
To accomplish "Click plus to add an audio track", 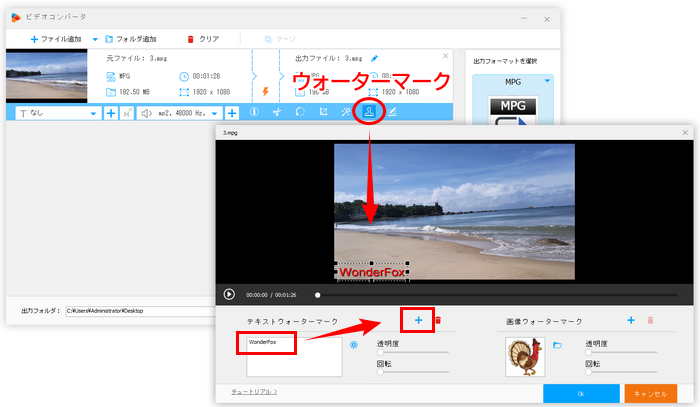I will [232, 113].
